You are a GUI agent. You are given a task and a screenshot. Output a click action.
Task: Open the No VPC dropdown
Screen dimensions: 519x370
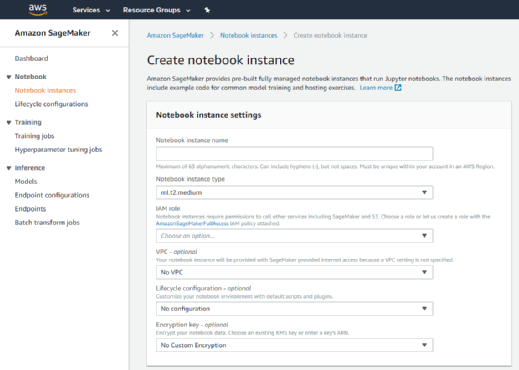[x=294, y=272]
